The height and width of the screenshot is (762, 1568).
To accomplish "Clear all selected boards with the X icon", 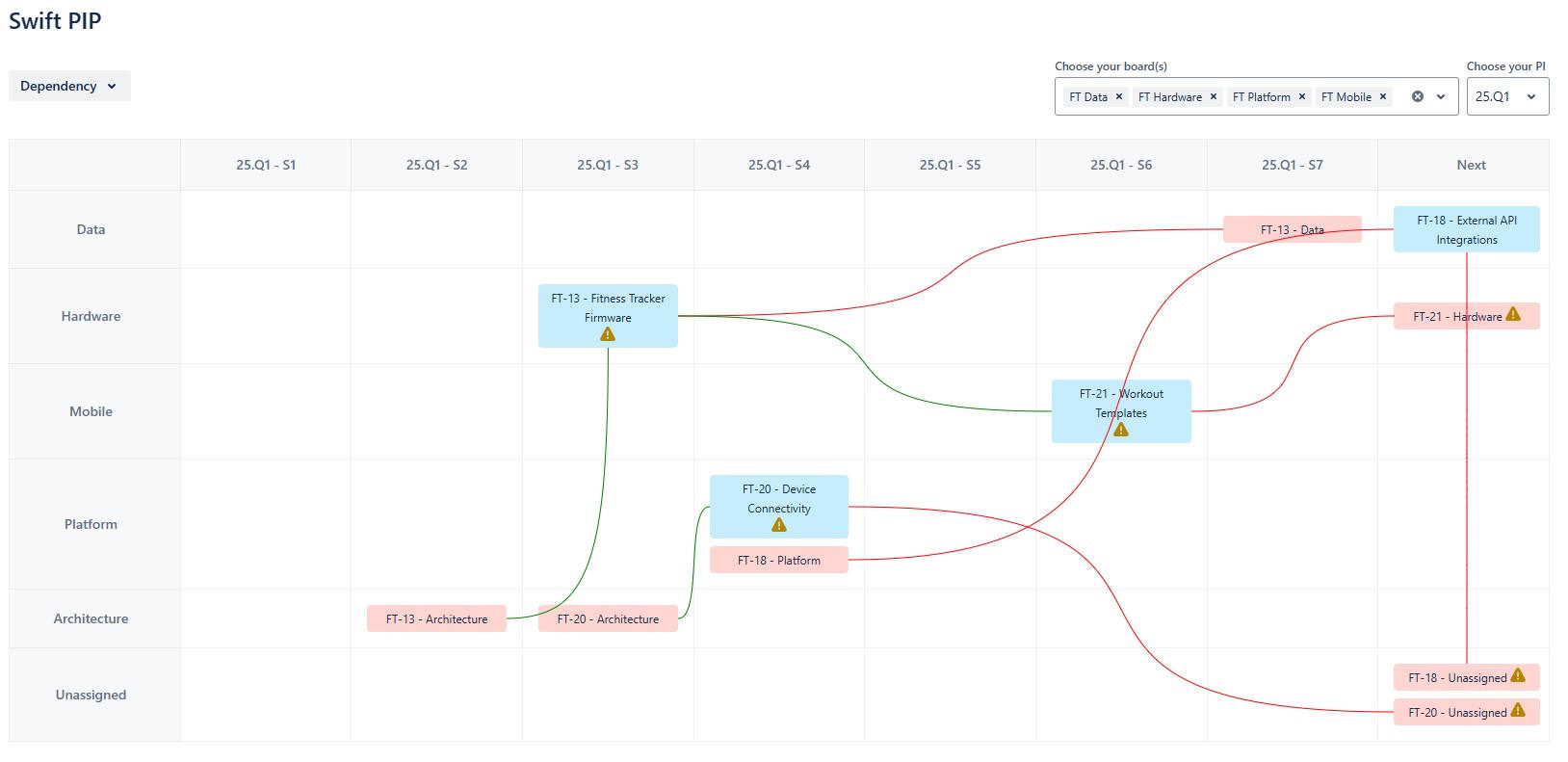I will pyautogui.click(x=1417, y=96).
